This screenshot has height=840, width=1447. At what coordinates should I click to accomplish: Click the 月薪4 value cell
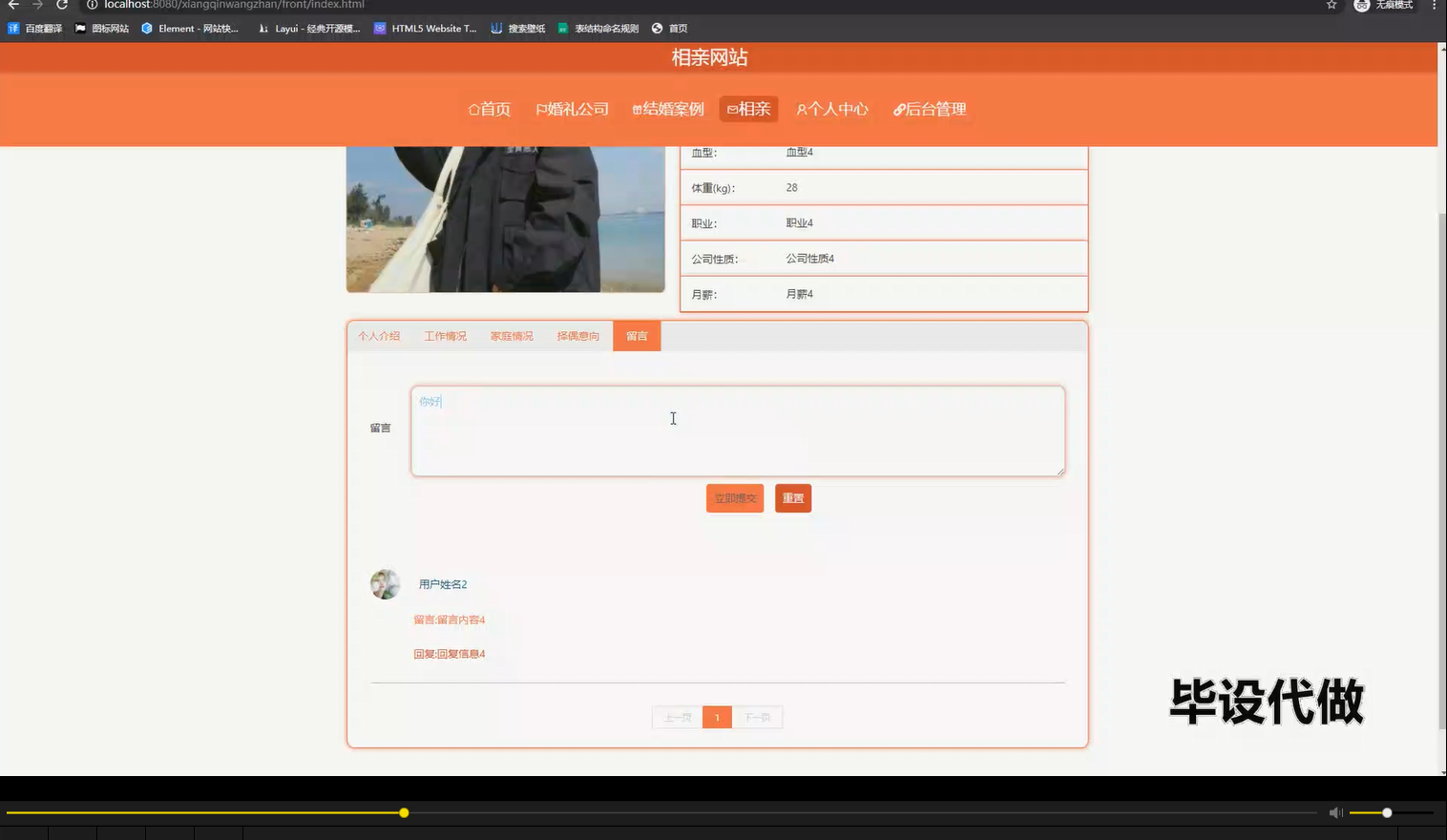tap(800, 294)
